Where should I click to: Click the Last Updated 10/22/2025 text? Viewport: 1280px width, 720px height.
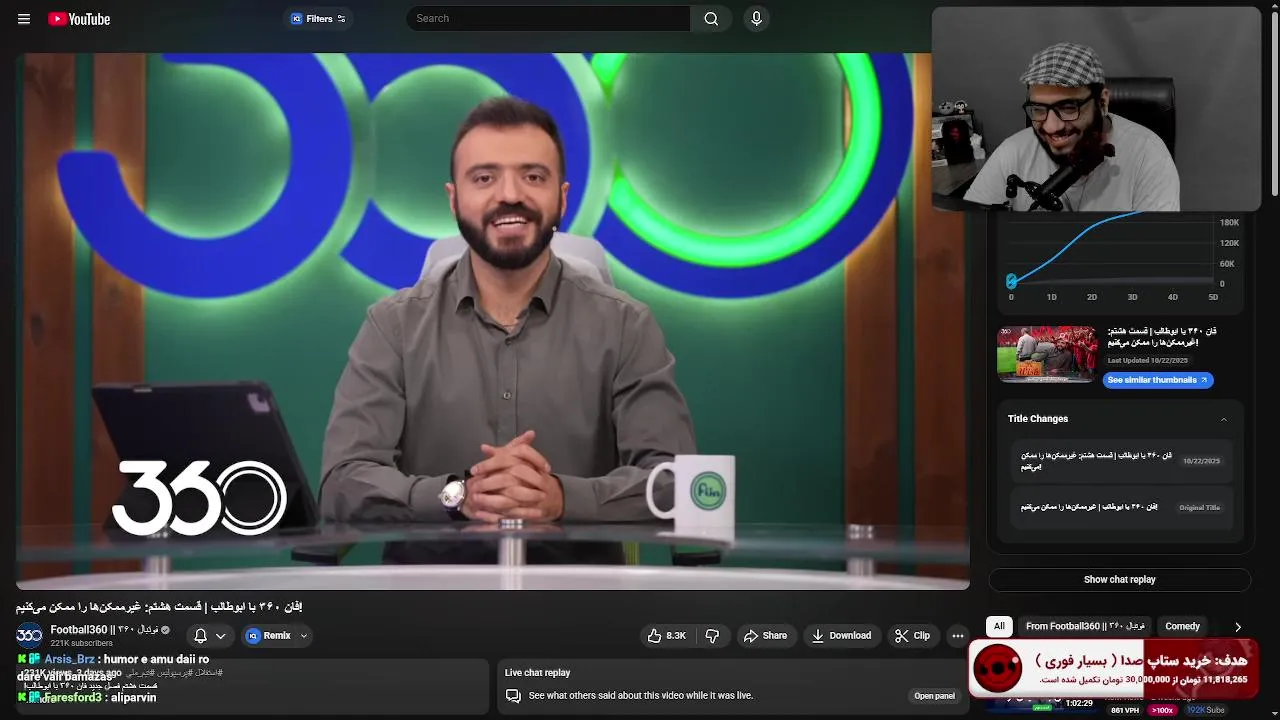(x=1147, y=360)
